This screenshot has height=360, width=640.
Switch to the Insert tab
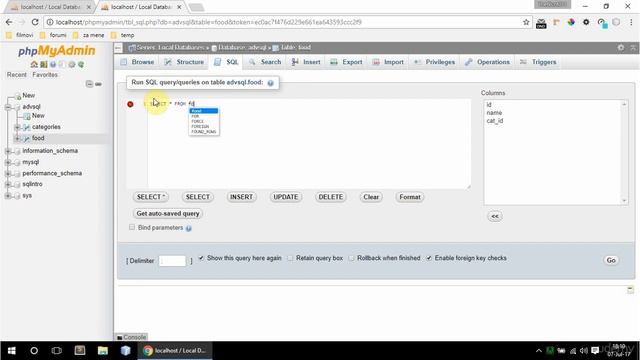click(306, 62)
